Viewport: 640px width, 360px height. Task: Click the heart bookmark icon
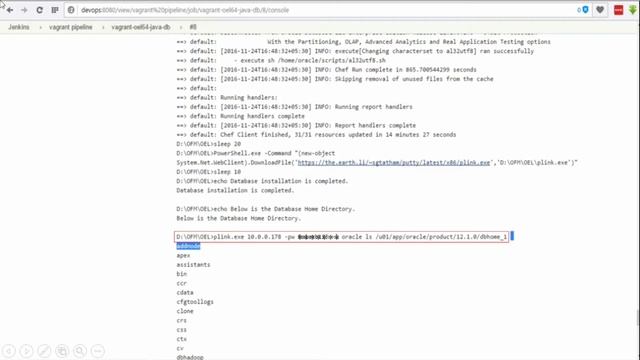pyautogui.click(x=600, y=10)
